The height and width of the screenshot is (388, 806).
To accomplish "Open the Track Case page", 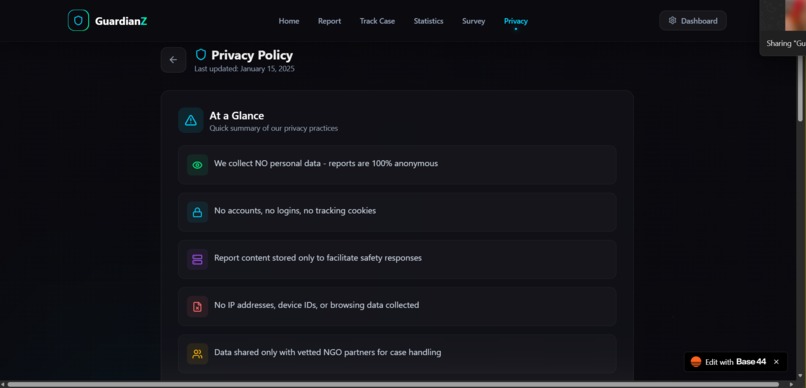I will 377,21.
